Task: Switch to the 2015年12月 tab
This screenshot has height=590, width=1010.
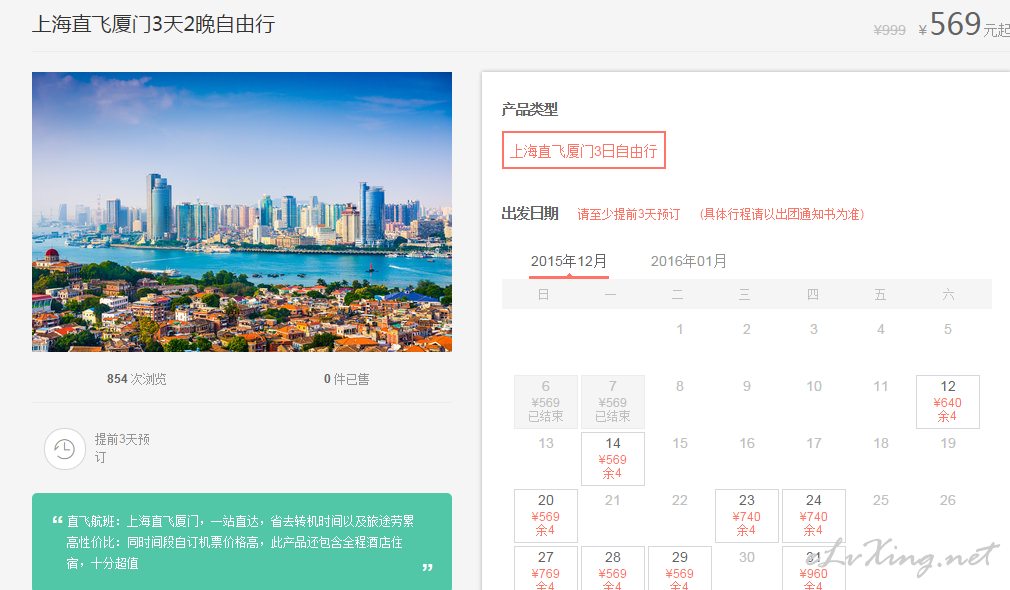Action: click(x=568, y=261)
